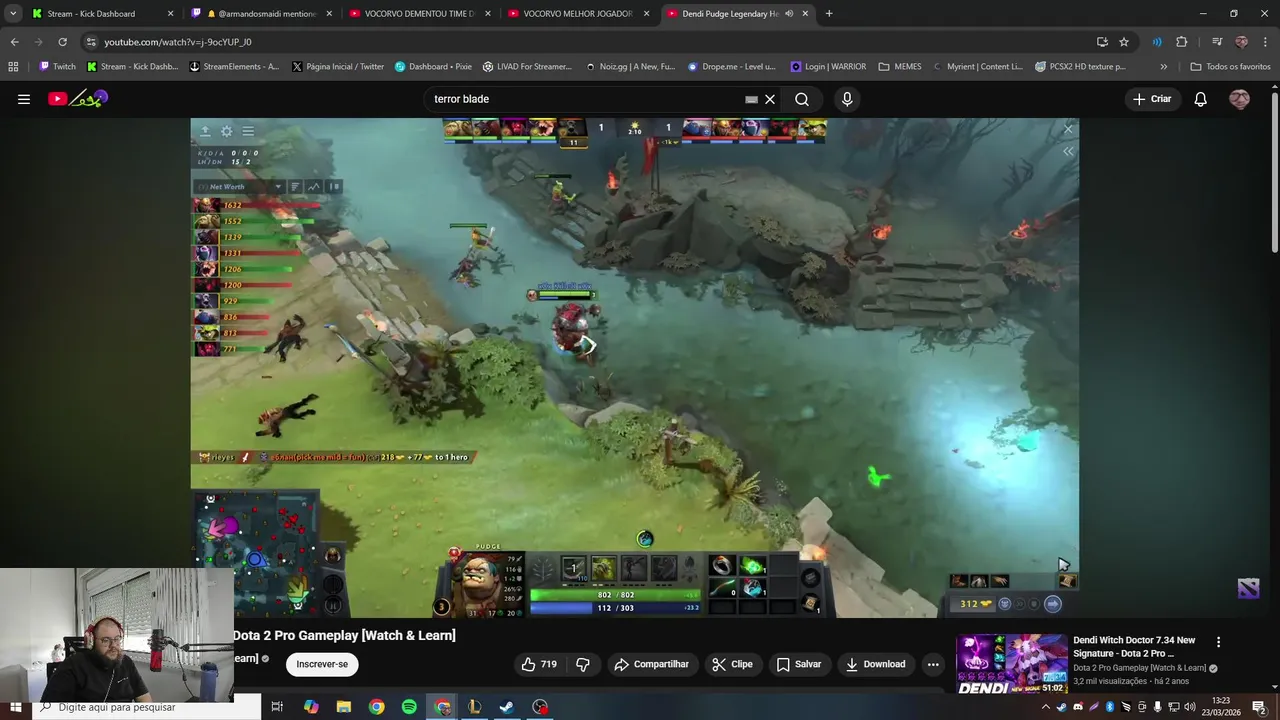The width and height of the screenshot is (1280, 720).
Task: Like the video with thumbs up
Action: click(x=538, y=664)
